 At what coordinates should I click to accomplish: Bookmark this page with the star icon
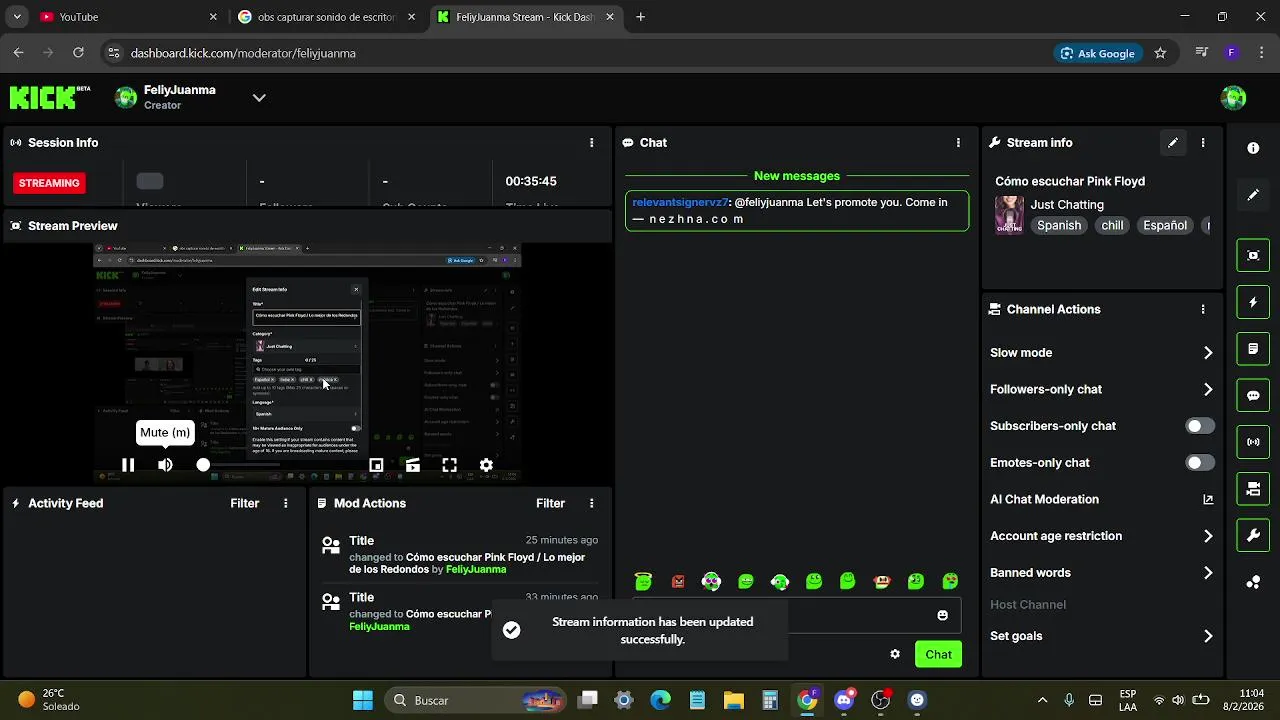coord(1160,53)
